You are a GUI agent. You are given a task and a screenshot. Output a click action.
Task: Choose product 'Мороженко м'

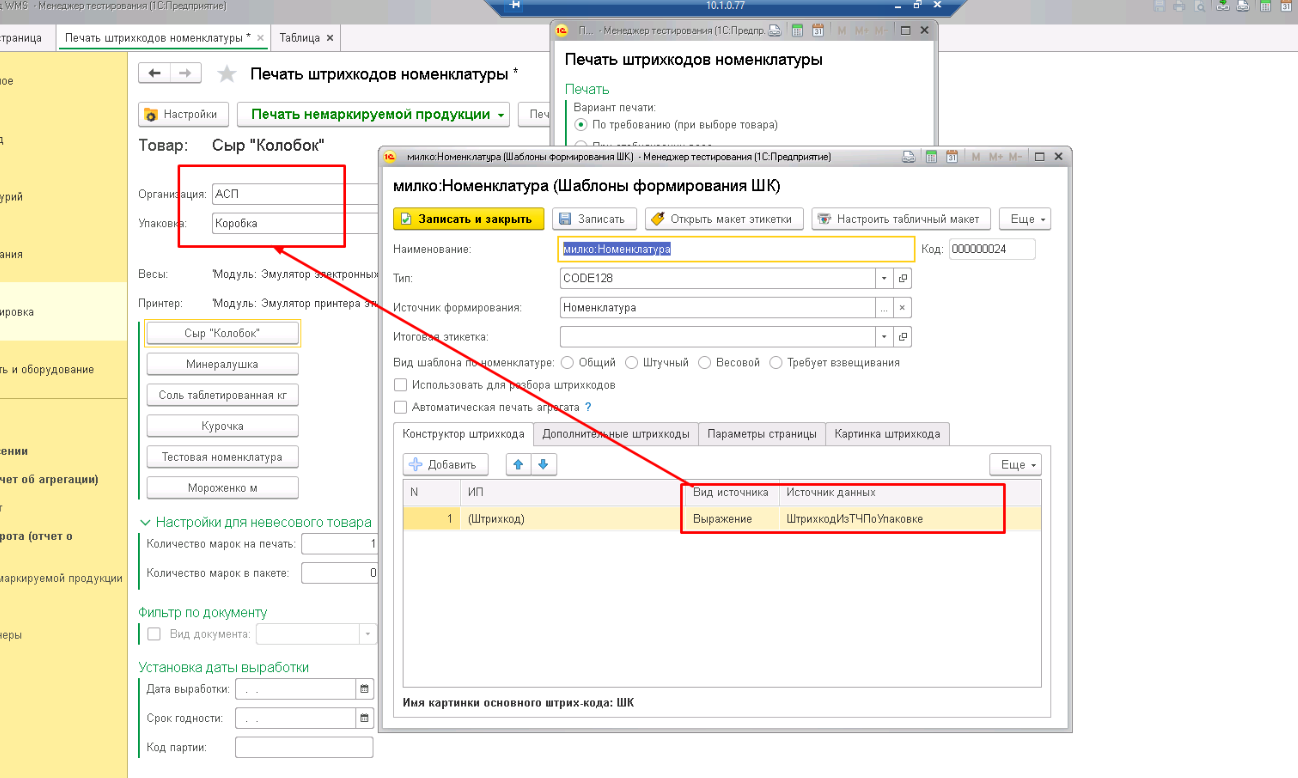coord(222,488)
